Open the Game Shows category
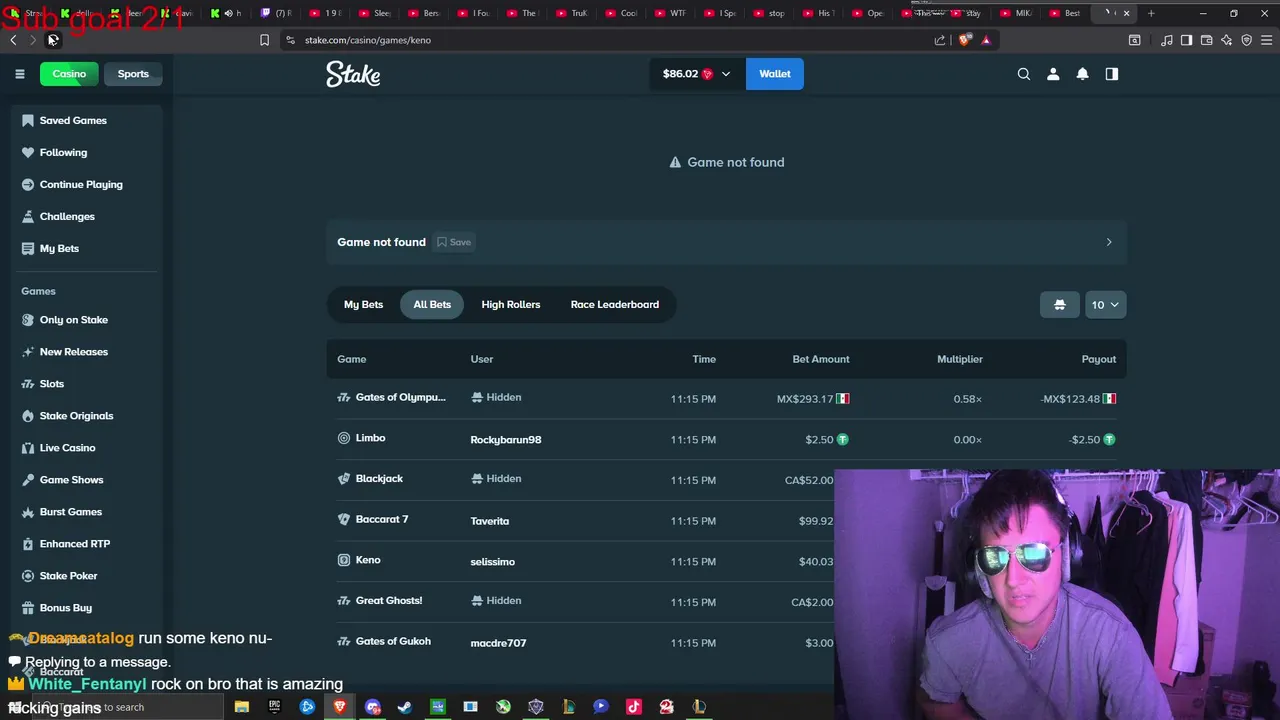This screenshot has height=720, width=1280. 71,480
